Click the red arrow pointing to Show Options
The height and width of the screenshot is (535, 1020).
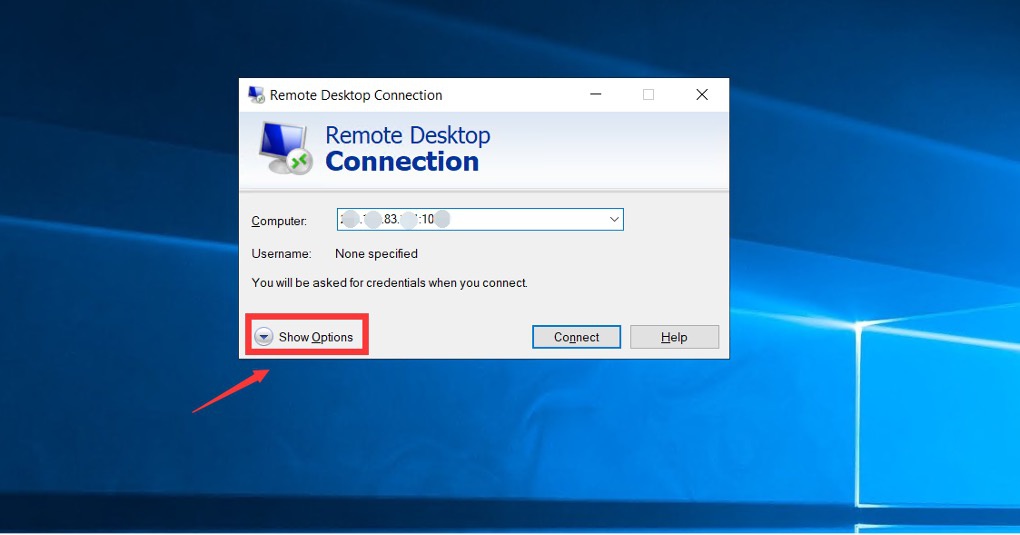(x=230, y=390)
